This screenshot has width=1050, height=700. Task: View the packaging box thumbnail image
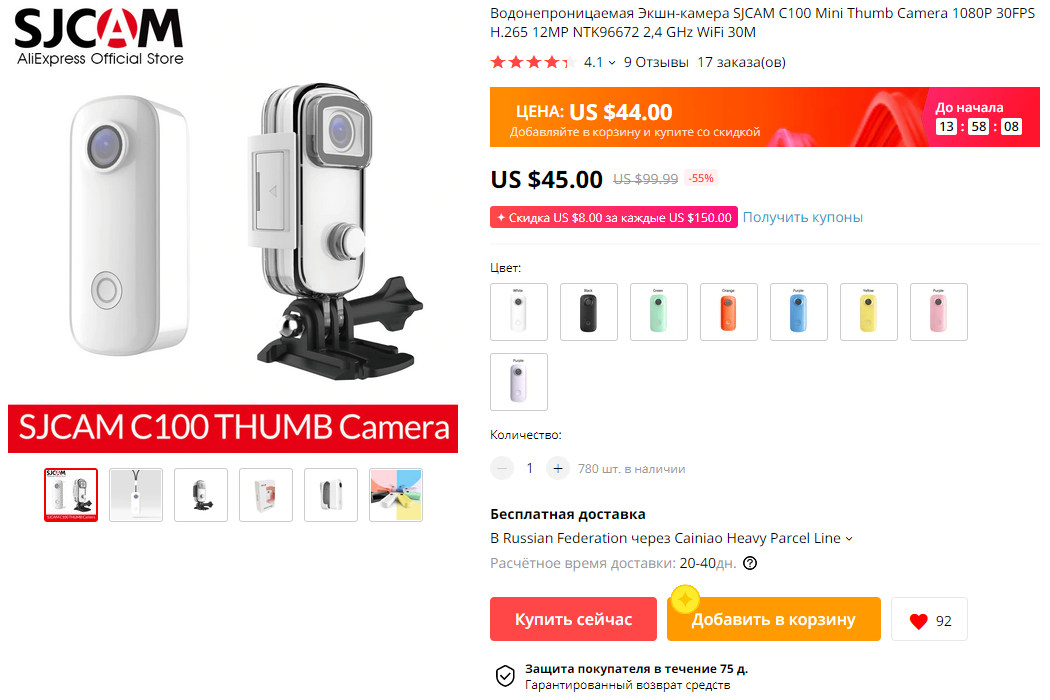[266, 495]
